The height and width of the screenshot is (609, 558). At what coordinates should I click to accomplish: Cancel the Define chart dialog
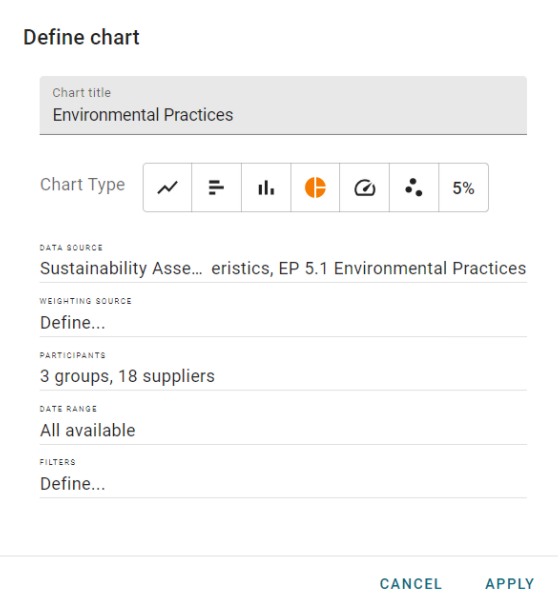[x=411, y=584]
